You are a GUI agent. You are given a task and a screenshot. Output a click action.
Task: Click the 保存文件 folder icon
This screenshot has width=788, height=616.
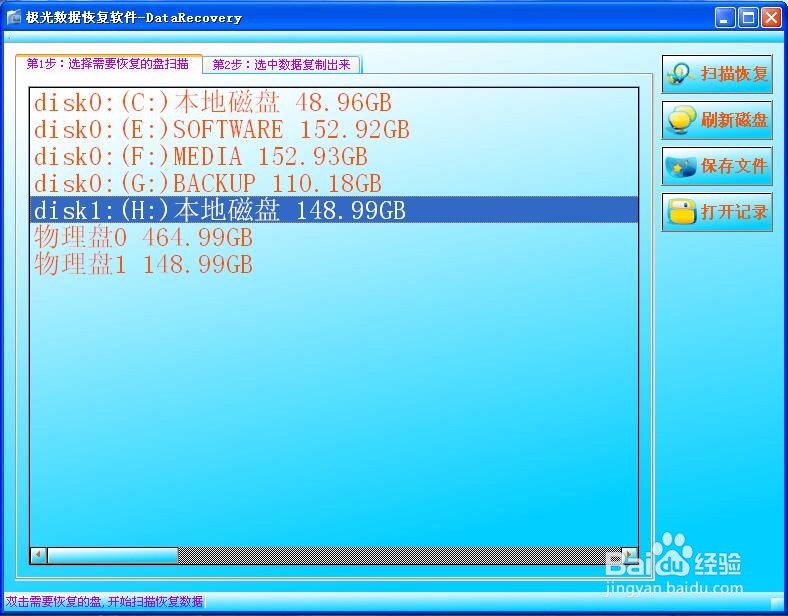click(x=681, y=166)
